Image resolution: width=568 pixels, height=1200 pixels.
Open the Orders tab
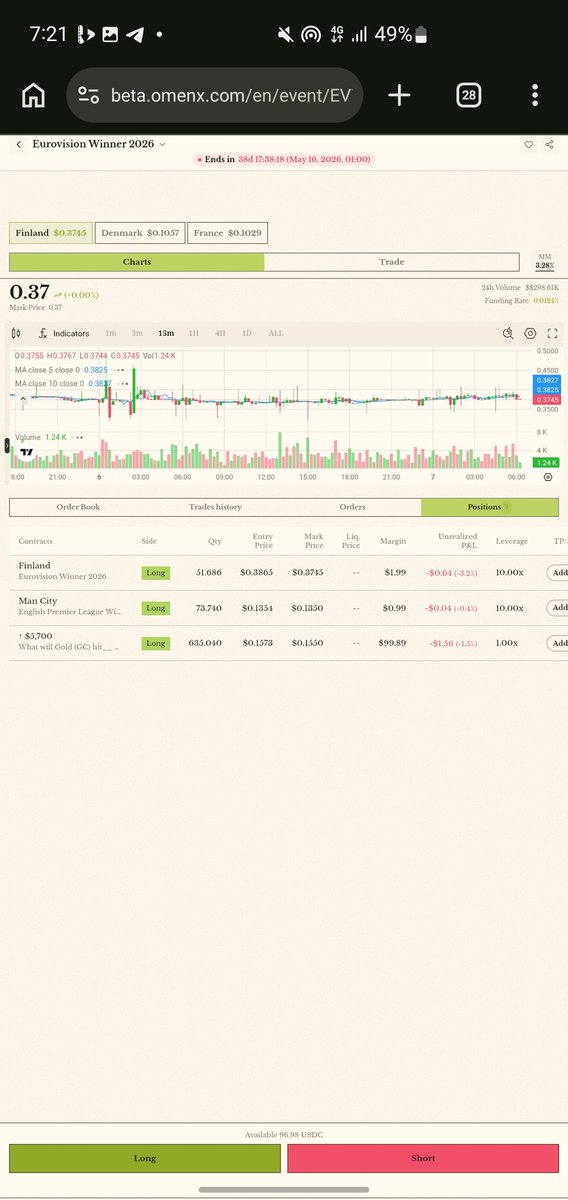tap(352, 507)
